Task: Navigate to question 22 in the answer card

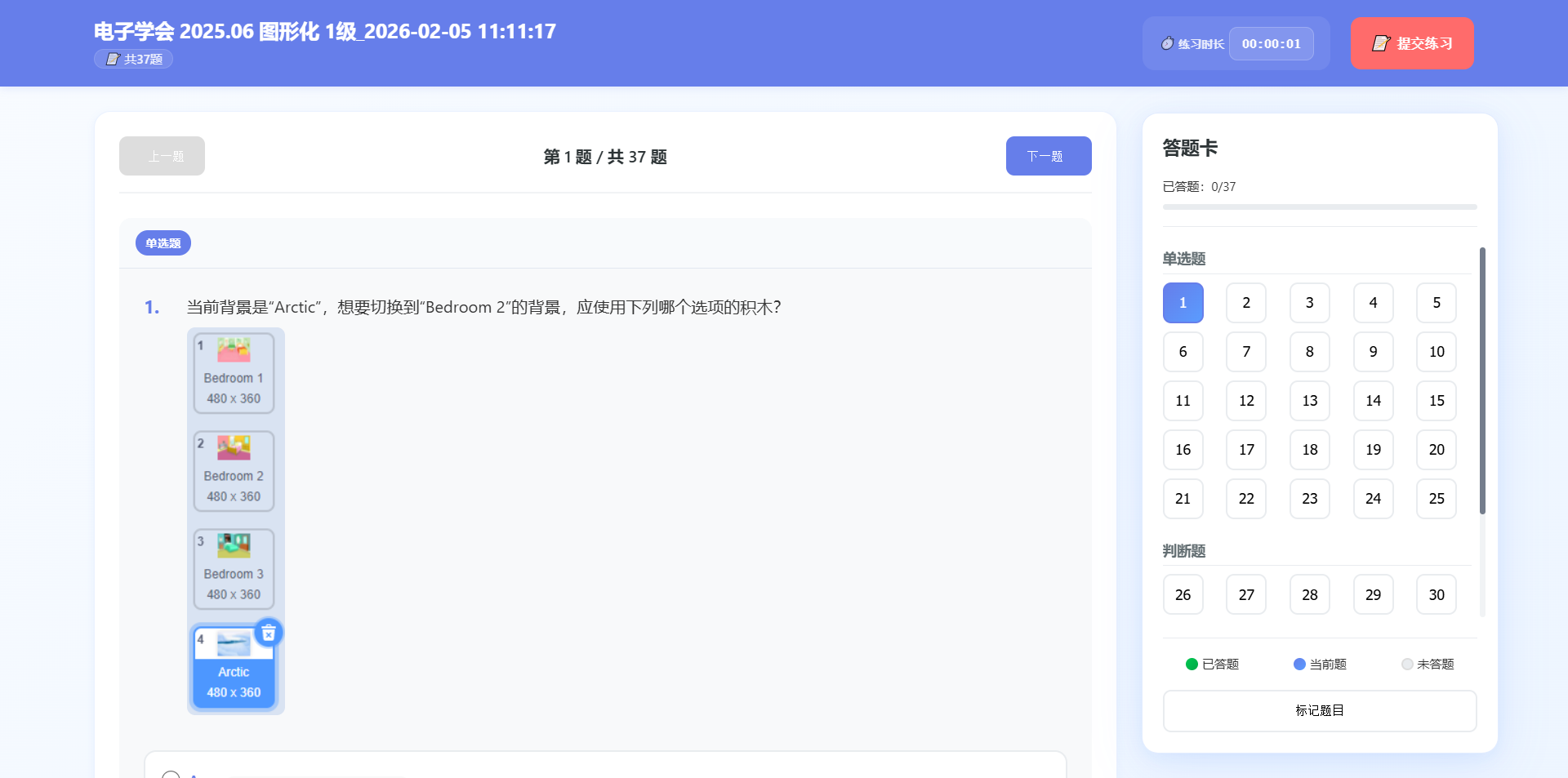Action: tap(1246, 499)
